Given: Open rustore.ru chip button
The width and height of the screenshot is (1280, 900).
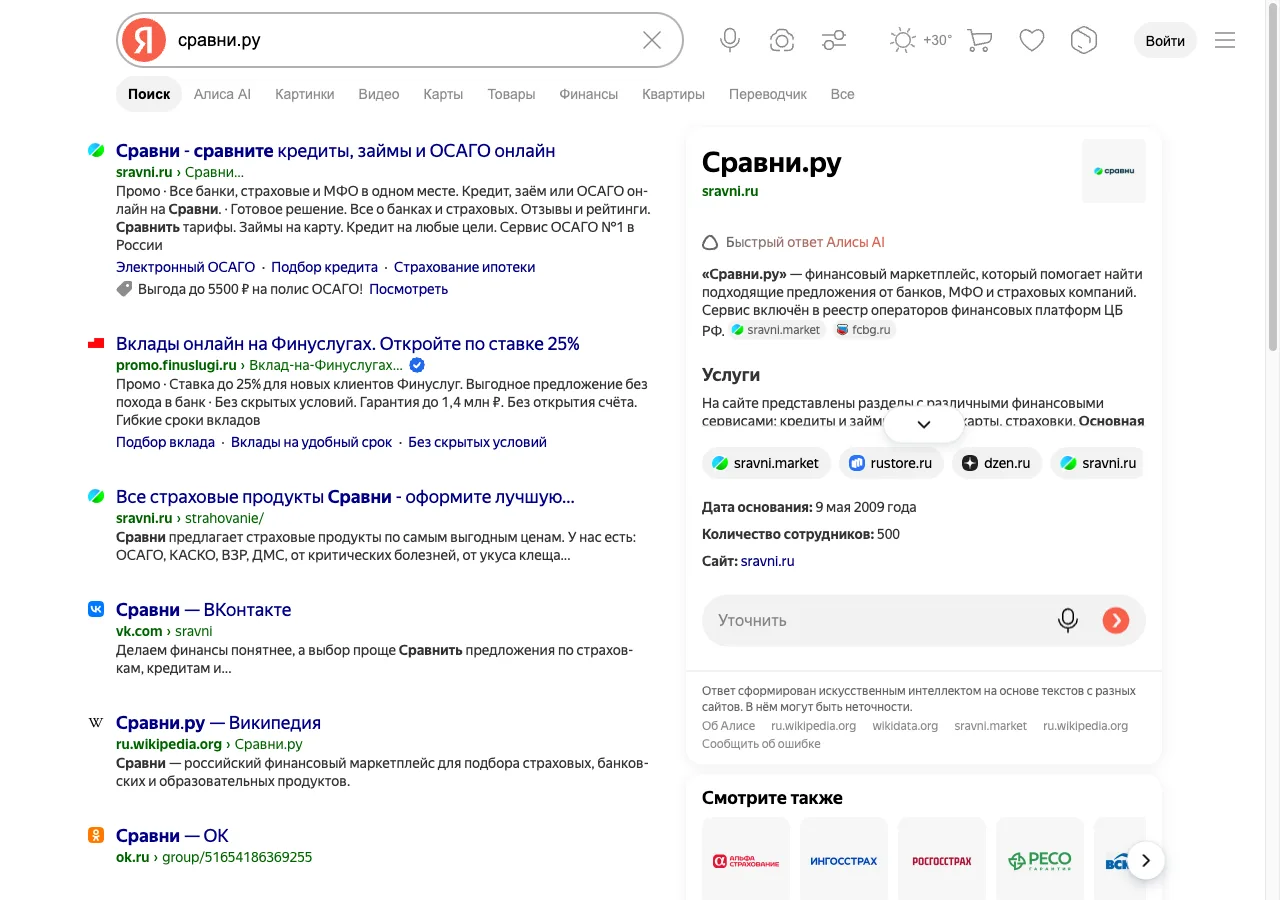Looking at the screenshot, I should click(x=891, y=463).
